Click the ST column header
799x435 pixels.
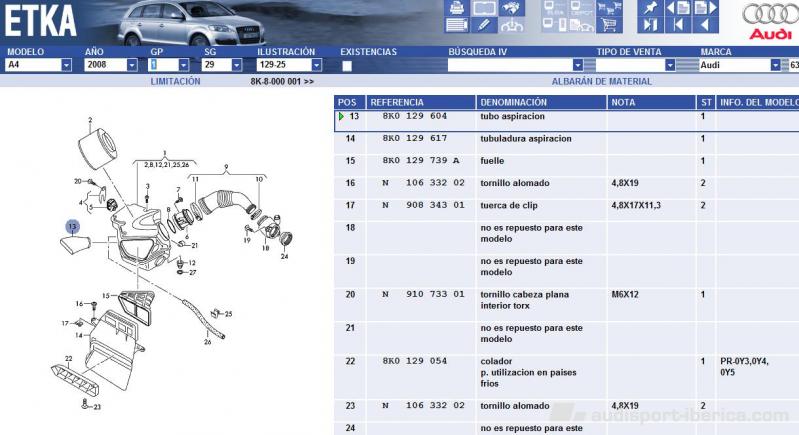(x=706, y=102)
